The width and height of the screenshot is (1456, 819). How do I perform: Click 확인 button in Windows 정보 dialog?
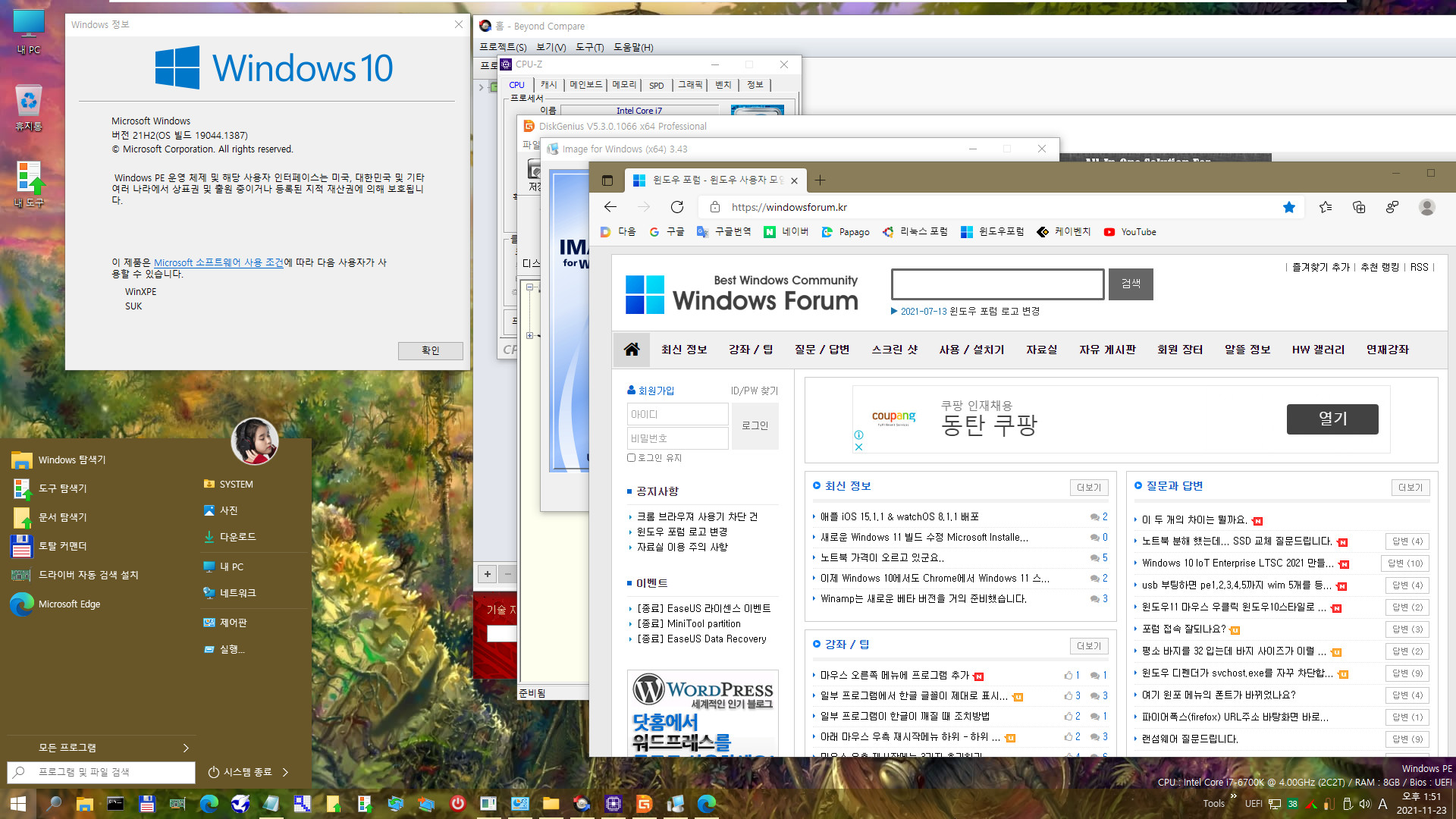pos(430,350)
